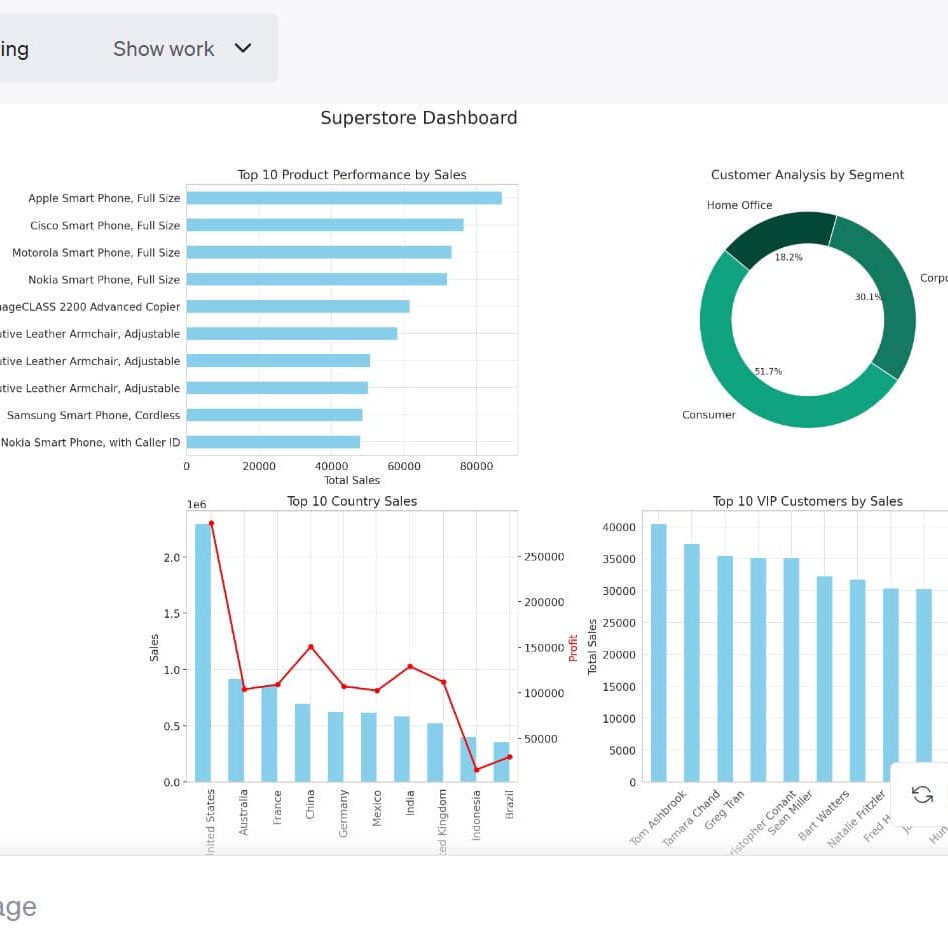Select the China profit line marker
The image size is (948, 948).
click(x=311, y=647)
